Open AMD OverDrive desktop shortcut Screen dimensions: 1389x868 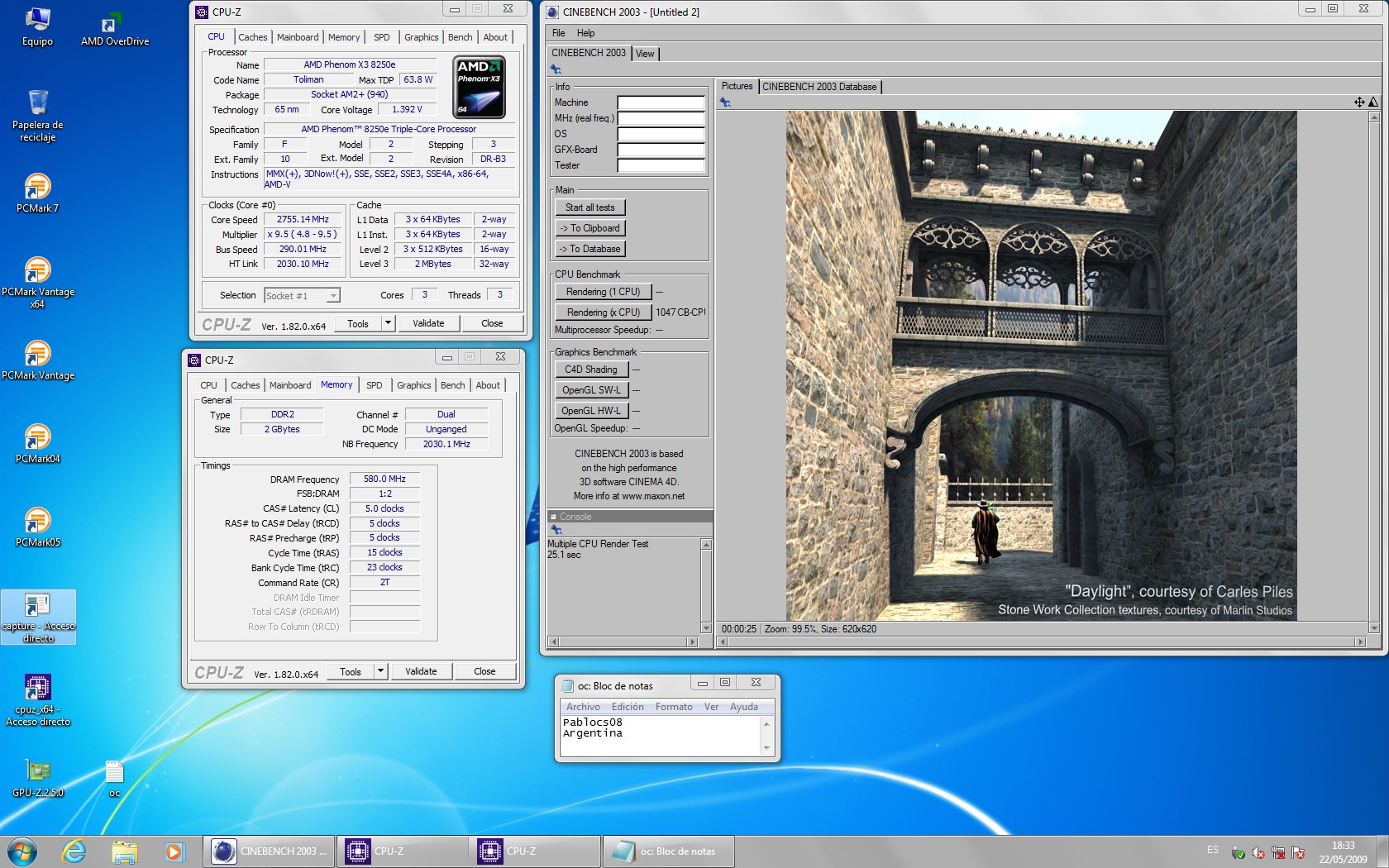115,28
